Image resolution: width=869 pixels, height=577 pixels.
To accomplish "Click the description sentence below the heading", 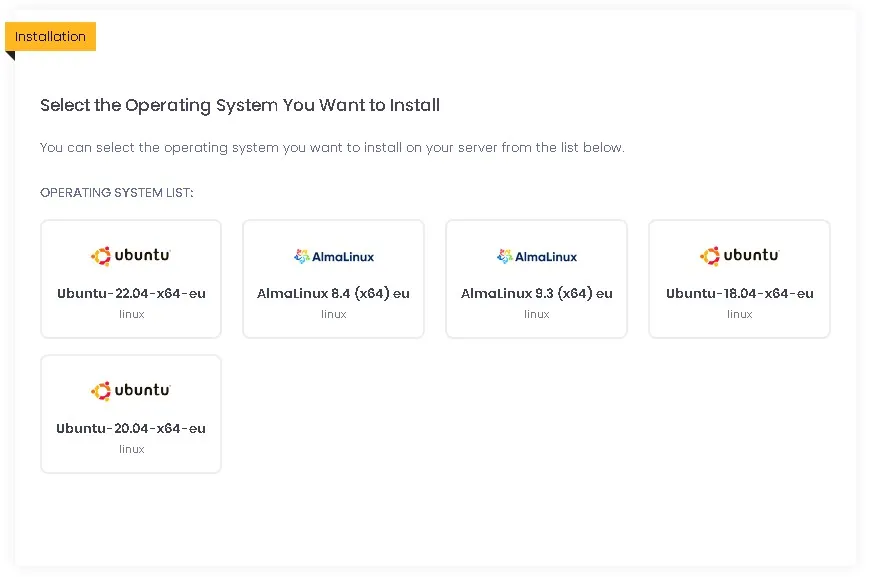I will [332, 148].
